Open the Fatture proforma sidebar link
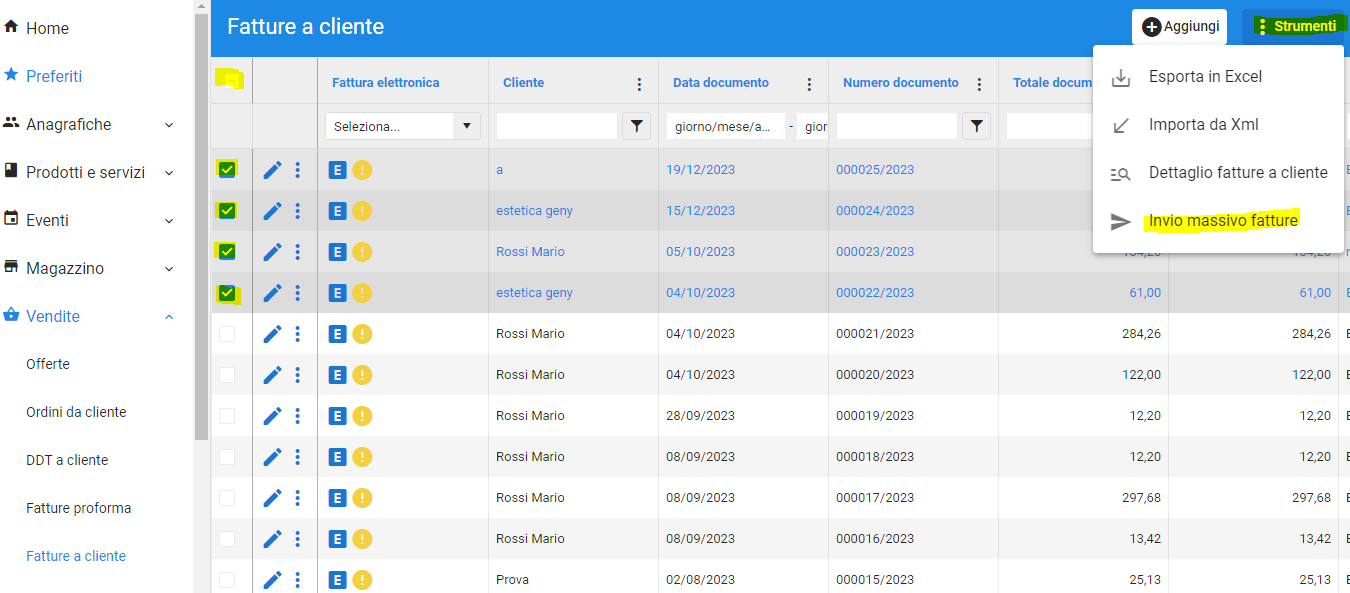Screen dimensions: 1350x593 pyautogui.click(x=79, y=508)
